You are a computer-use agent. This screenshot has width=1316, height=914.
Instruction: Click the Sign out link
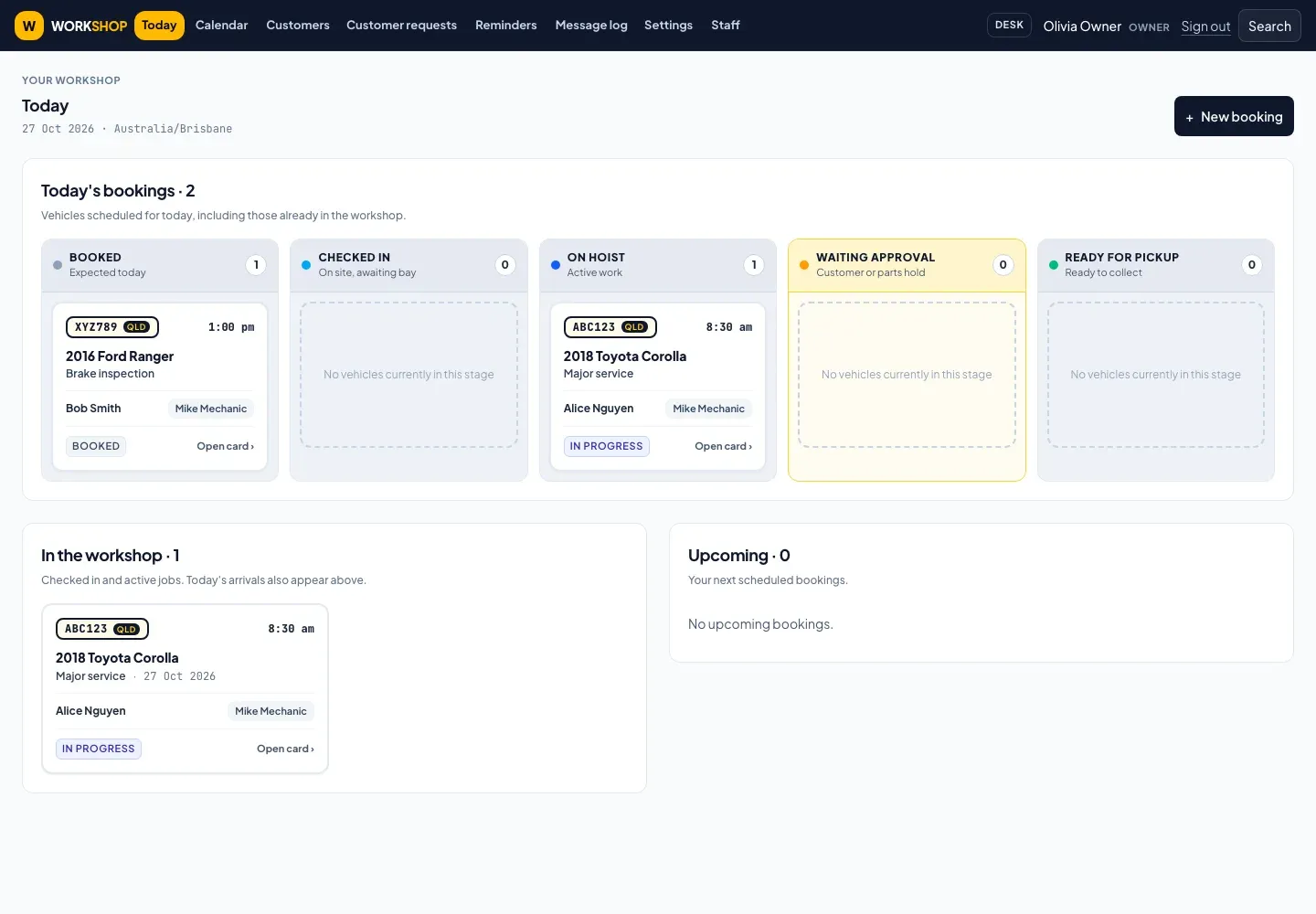pos(1205,27)
